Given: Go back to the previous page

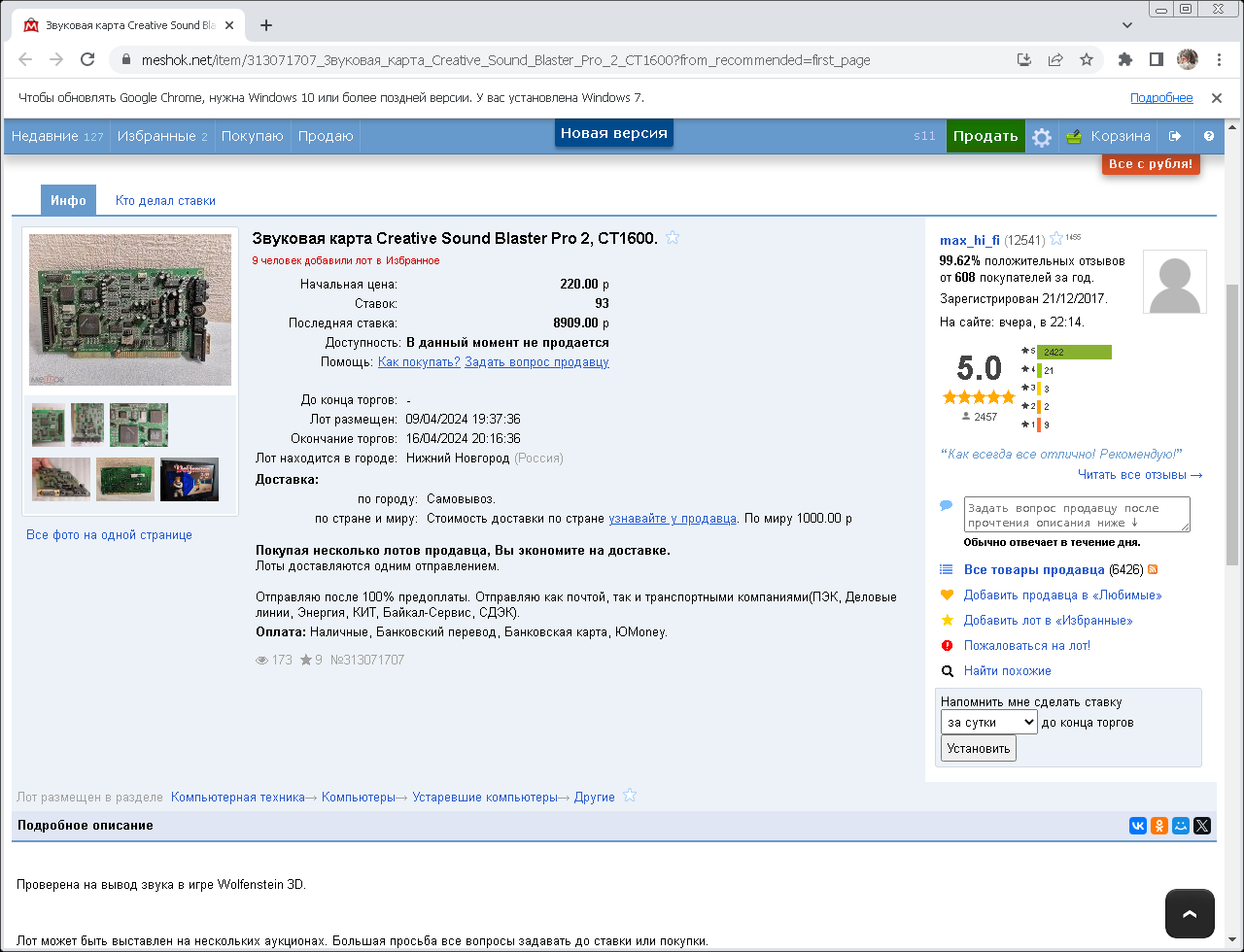Looking at the screenshot, I should coord(25,59).
